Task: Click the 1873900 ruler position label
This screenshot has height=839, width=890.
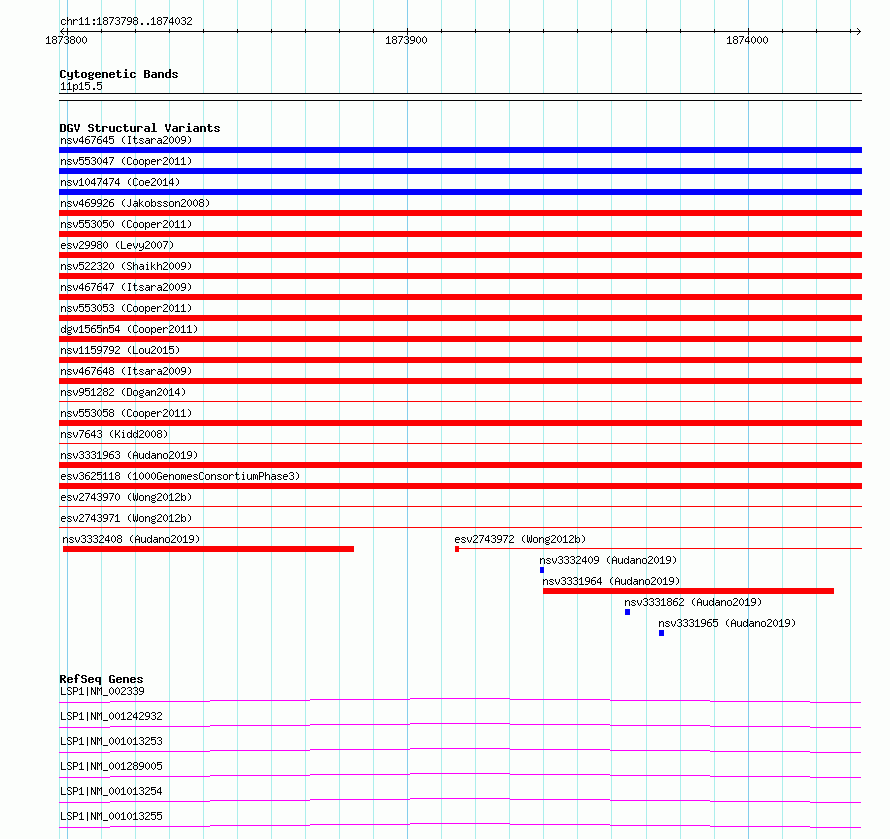Action: pyautogui.click(x=406, y=40)
